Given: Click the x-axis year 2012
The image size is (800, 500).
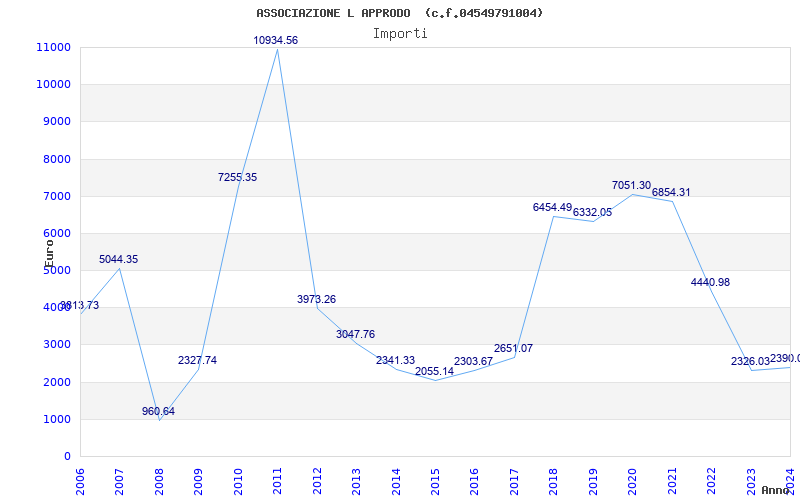Looking at the screenshot, I should 317,481.
